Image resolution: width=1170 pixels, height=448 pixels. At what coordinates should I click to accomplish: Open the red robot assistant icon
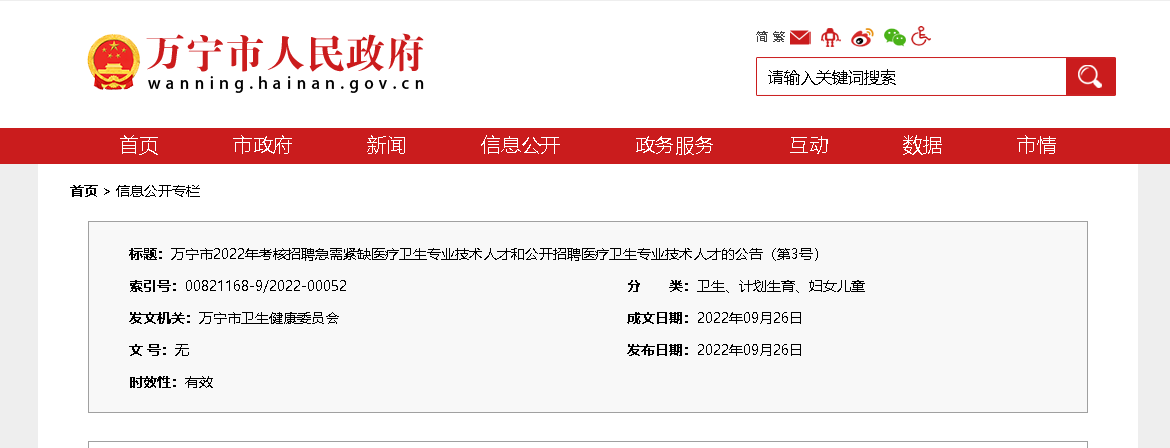click(x=830, y=37)
